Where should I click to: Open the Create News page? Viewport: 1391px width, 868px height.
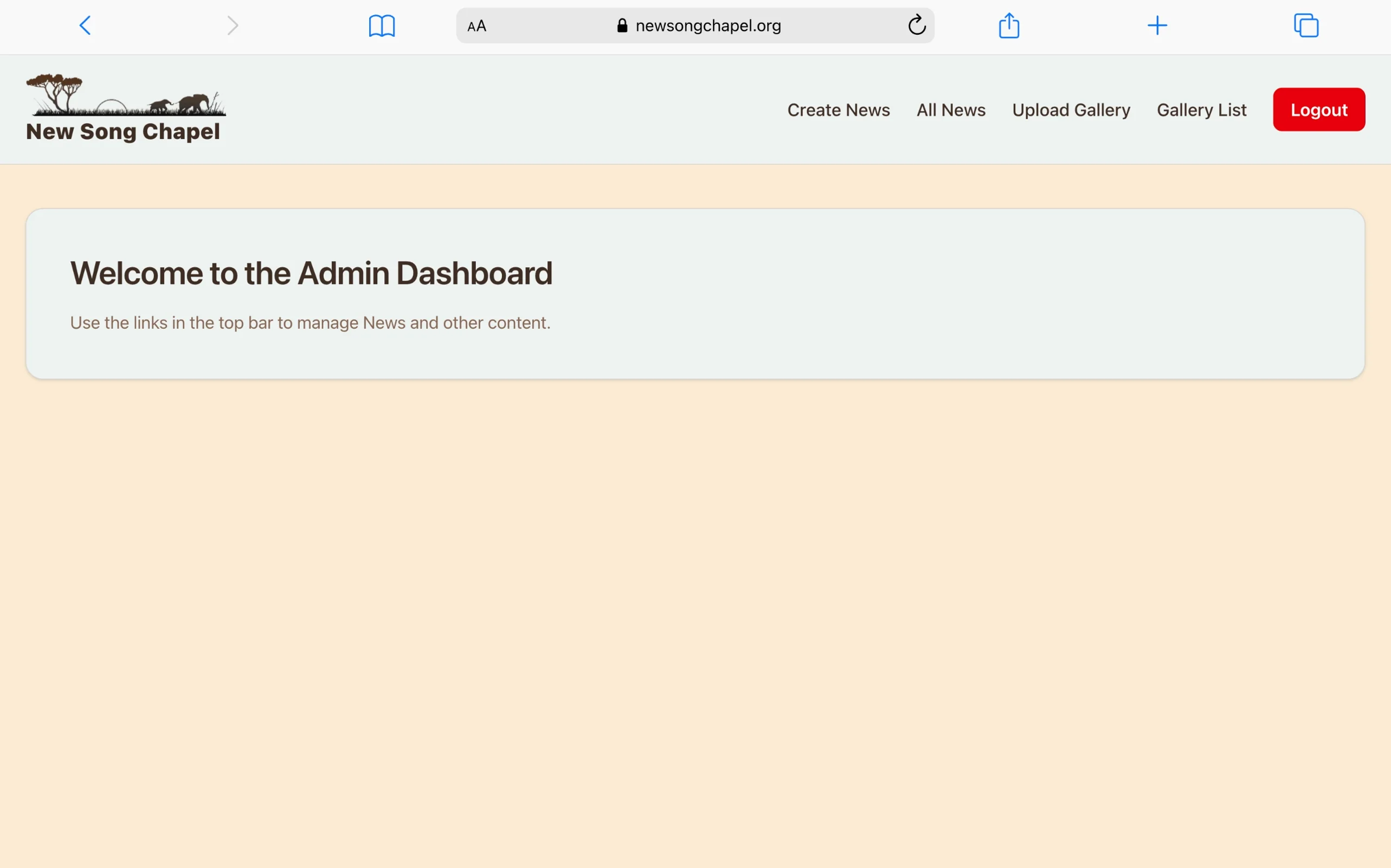tap(839, 109)
